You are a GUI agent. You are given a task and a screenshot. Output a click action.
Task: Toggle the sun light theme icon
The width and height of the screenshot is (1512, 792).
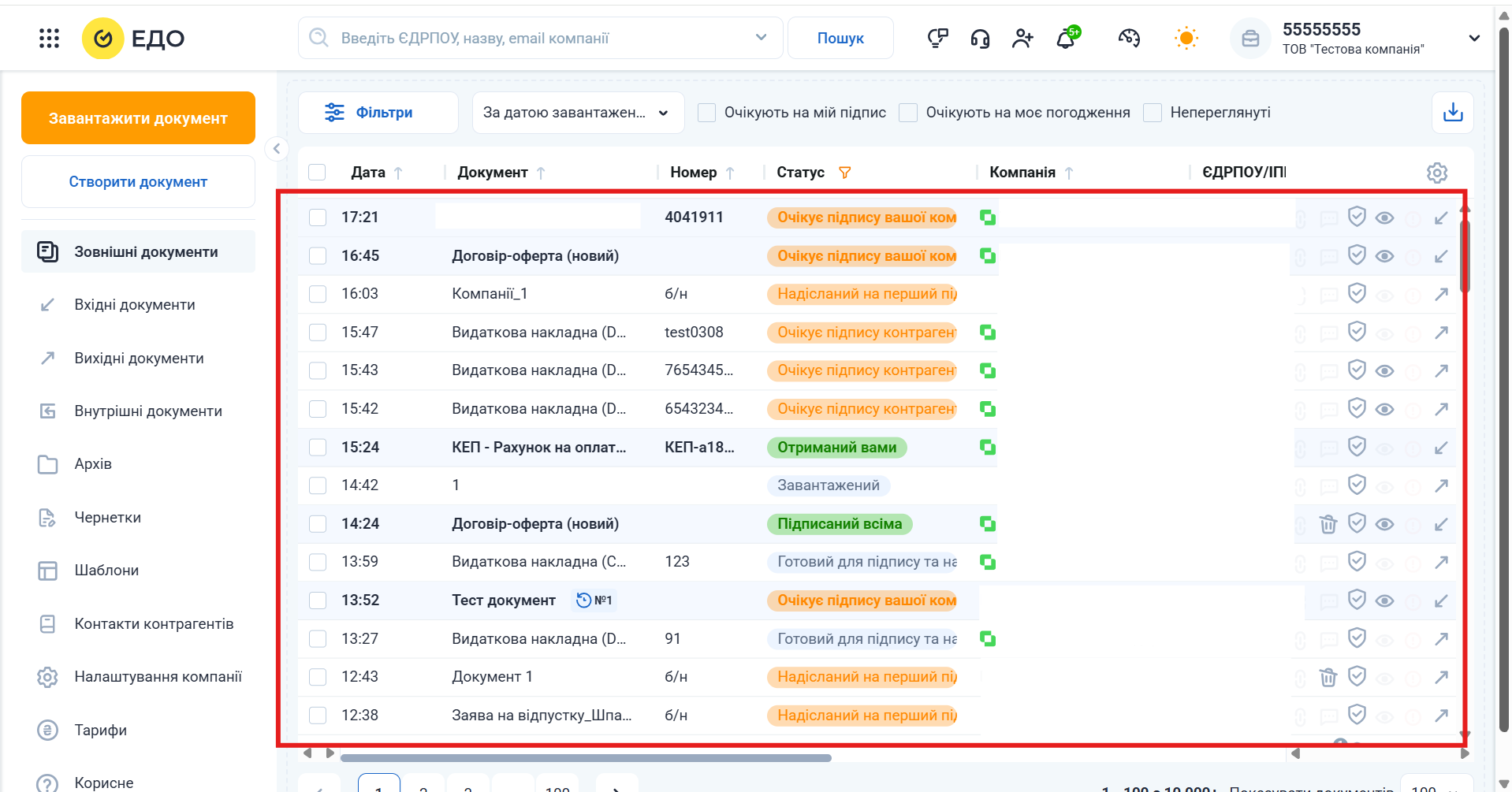coord(1186,38)
